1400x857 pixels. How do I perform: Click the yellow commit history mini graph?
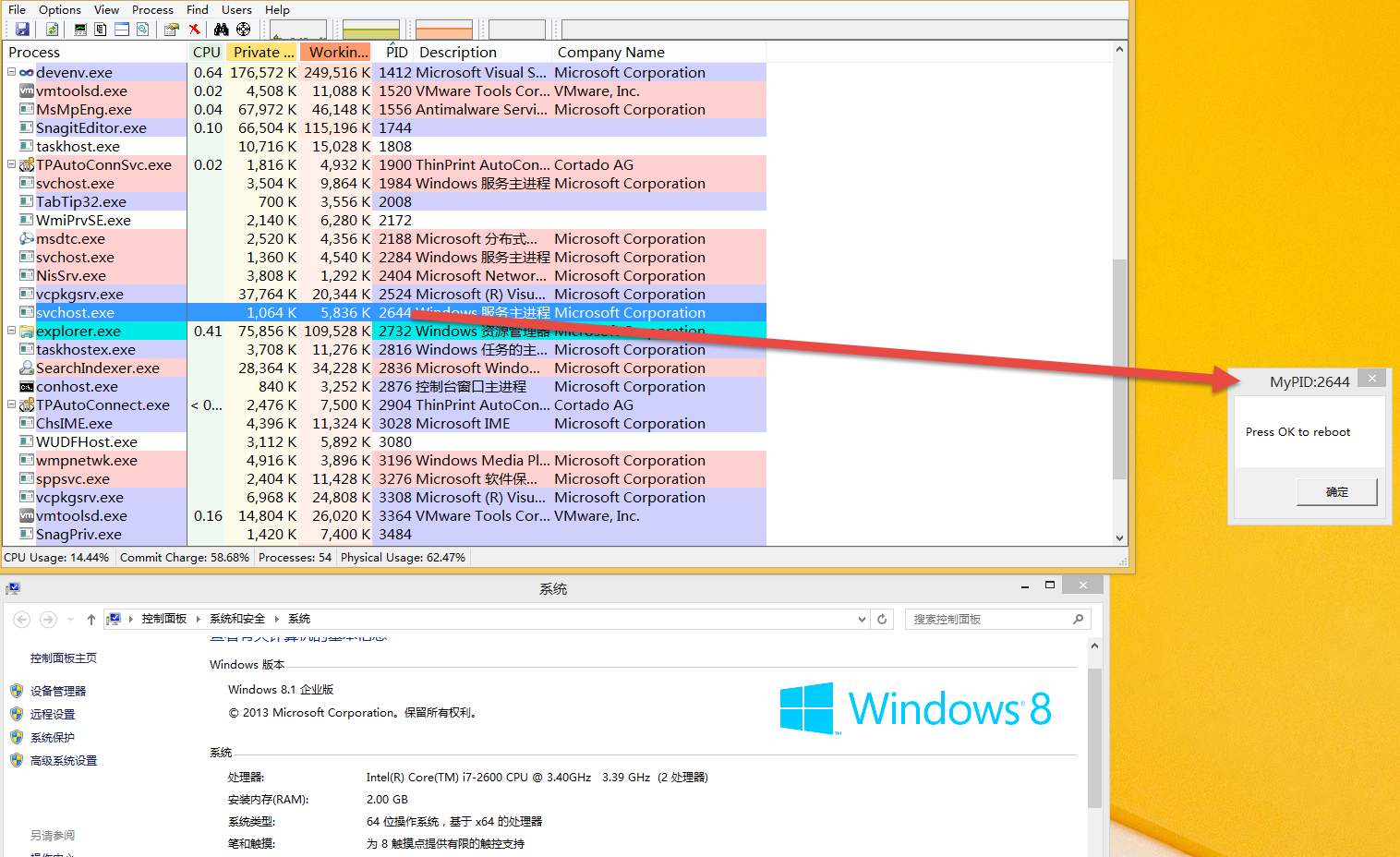(370, 30)
